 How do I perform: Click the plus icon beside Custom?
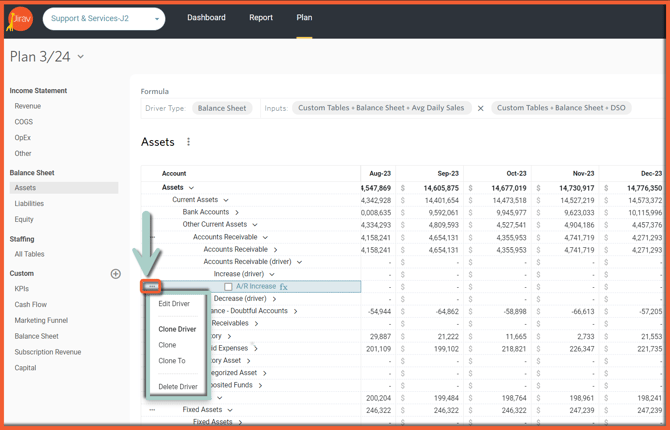[x=116, y=273]
